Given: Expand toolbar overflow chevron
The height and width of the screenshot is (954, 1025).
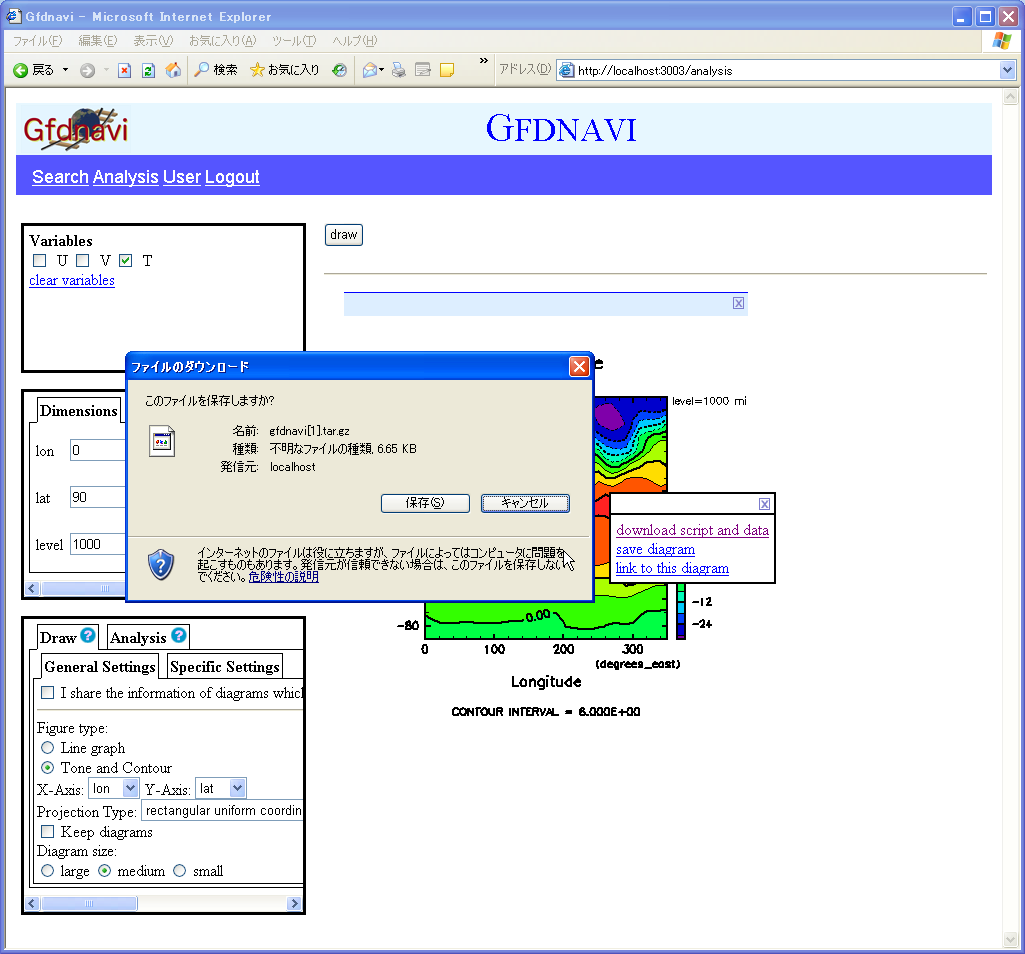Looking at the screenshot, I should [484, 61].
